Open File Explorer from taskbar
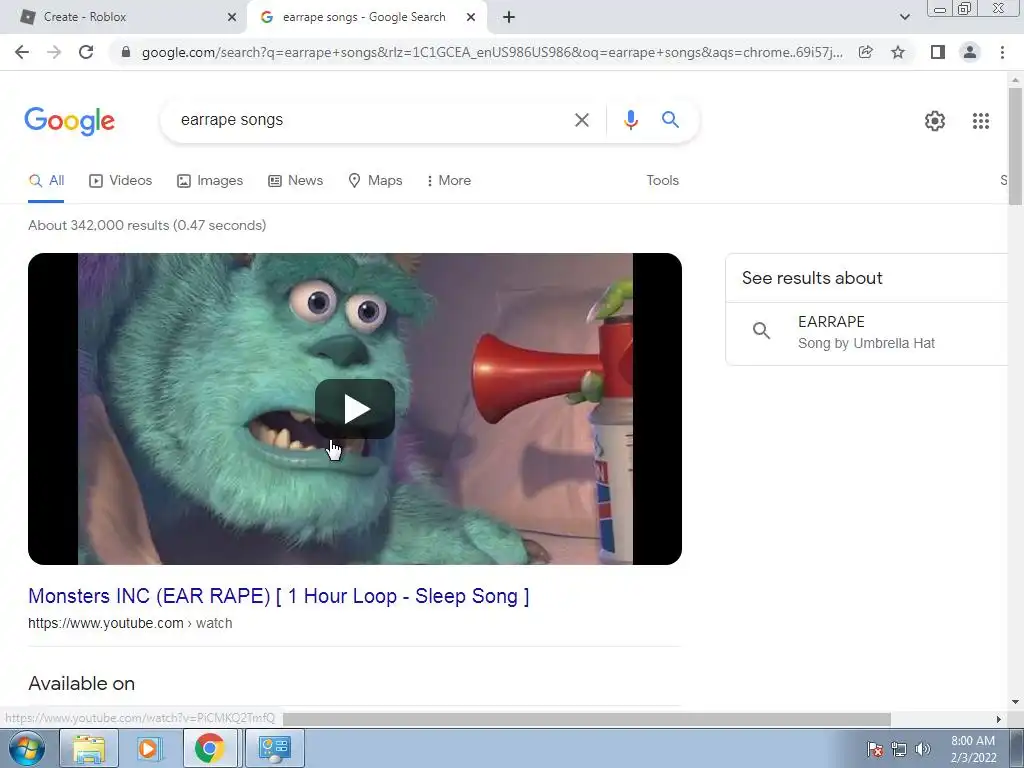 pyautogui.click(x=89, y=748)
